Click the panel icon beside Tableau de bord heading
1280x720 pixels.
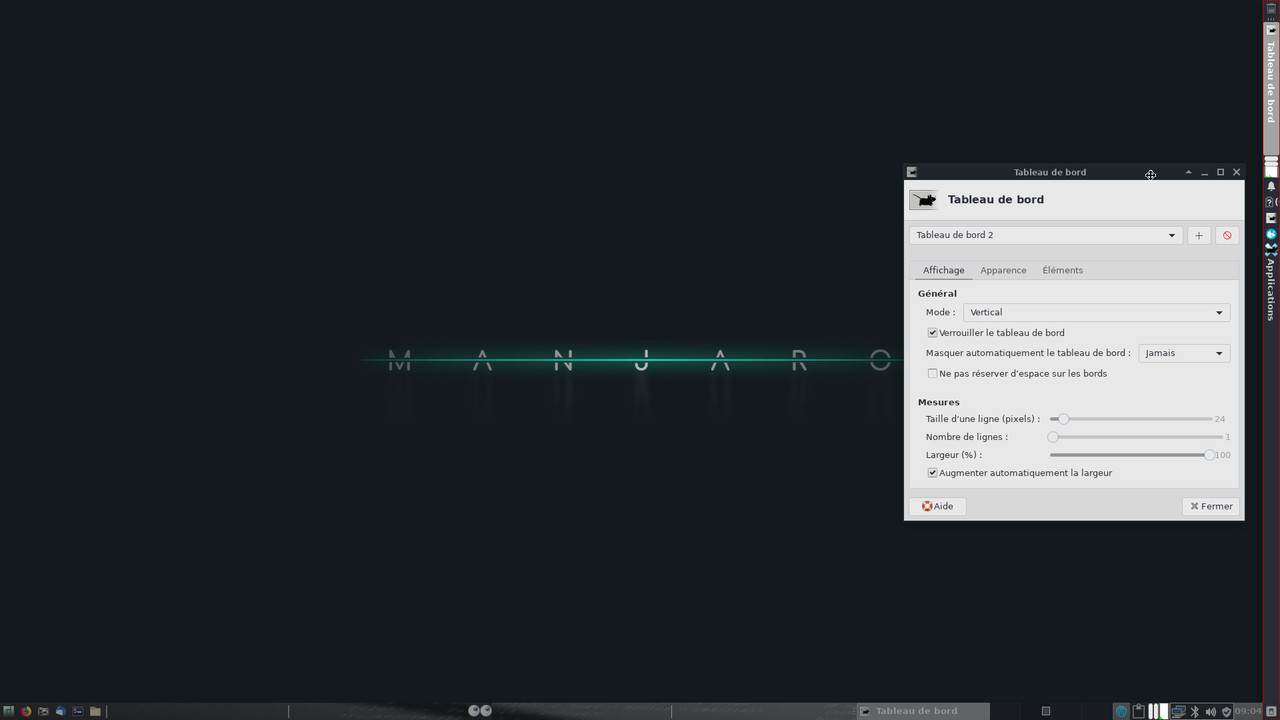(923, 200)
